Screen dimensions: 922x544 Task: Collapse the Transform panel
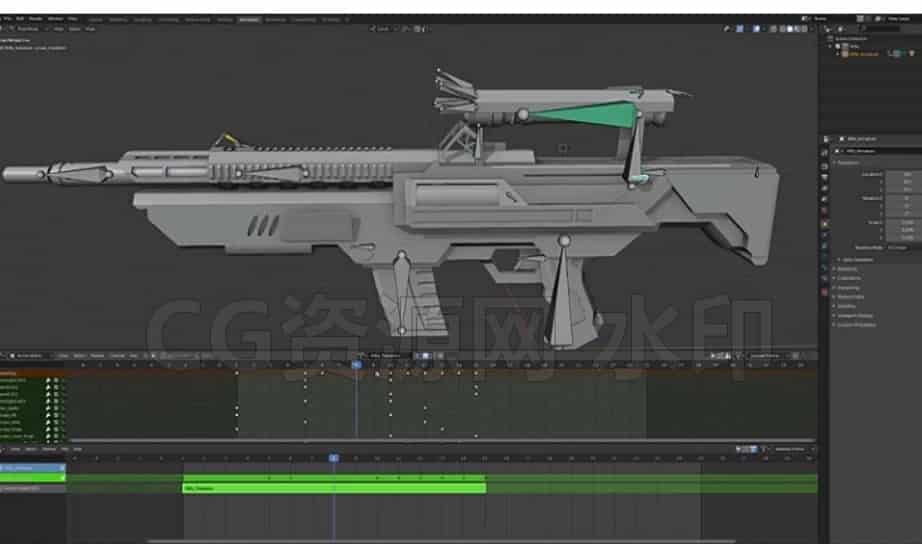click(847, 163)
